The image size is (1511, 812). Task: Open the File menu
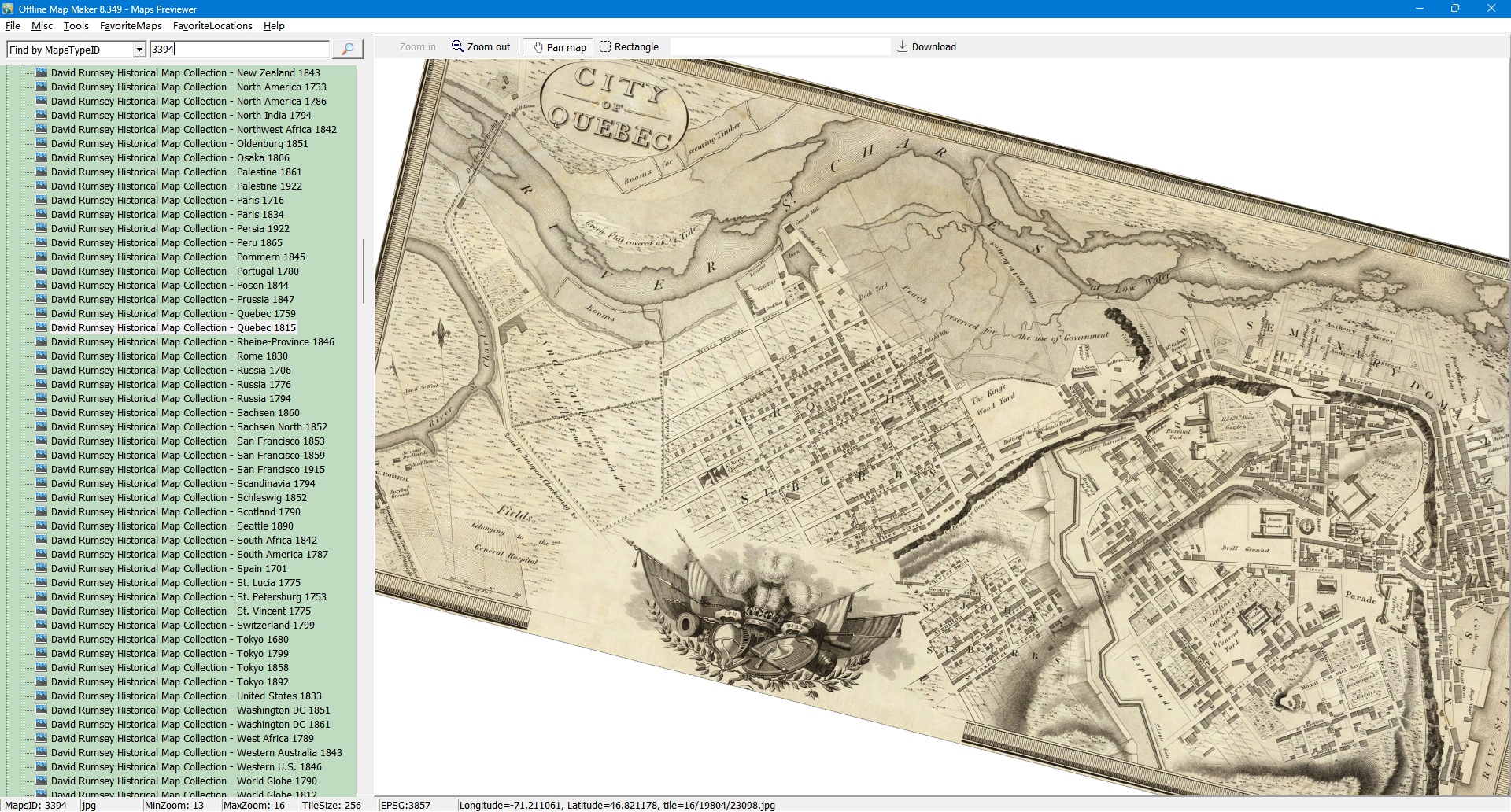pos(13,26)
